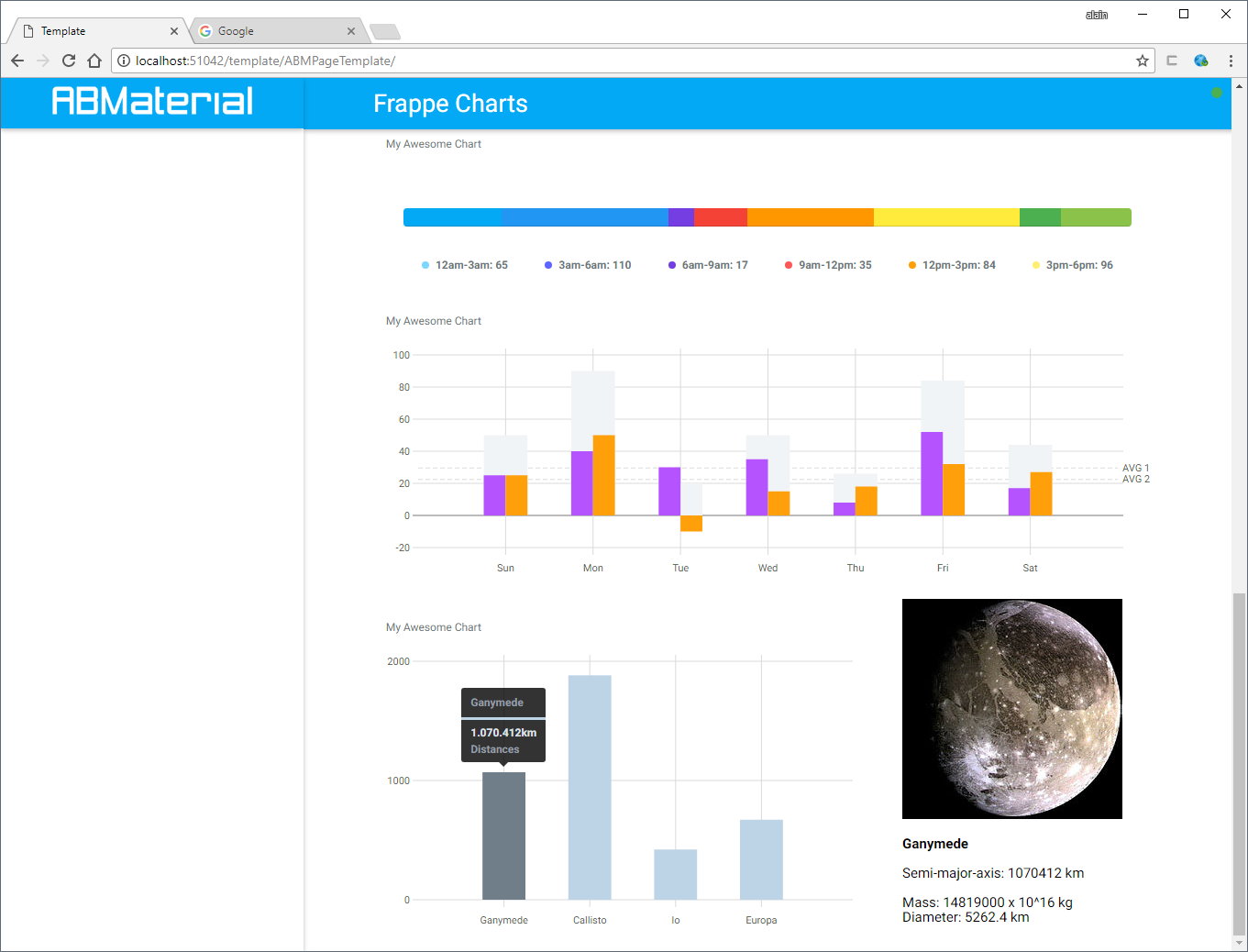Select the Ganymede distance bar
Viewport: 1248px width, 952px height.
coord(503,836)
